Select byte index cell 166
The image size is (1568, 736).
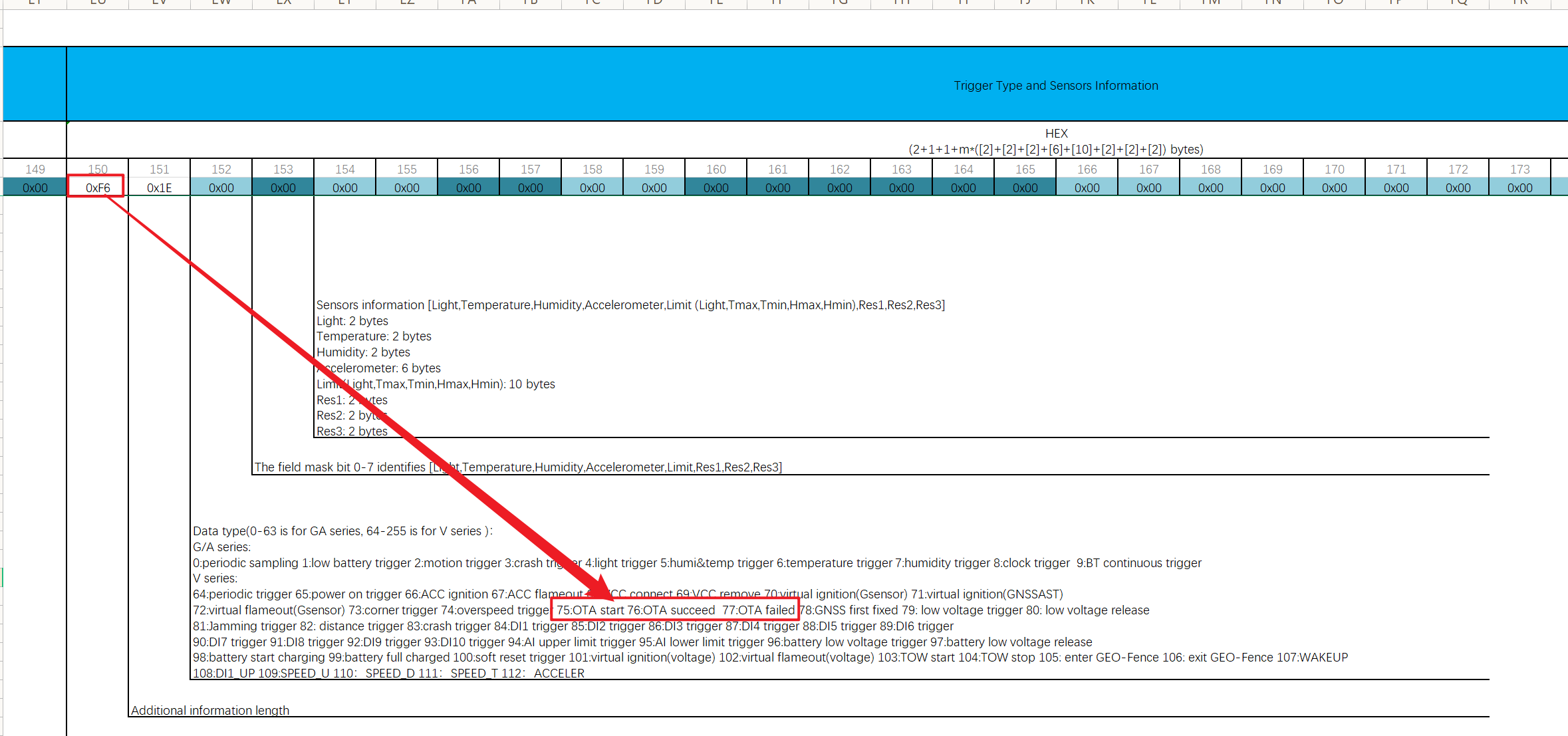(1087, 169)
